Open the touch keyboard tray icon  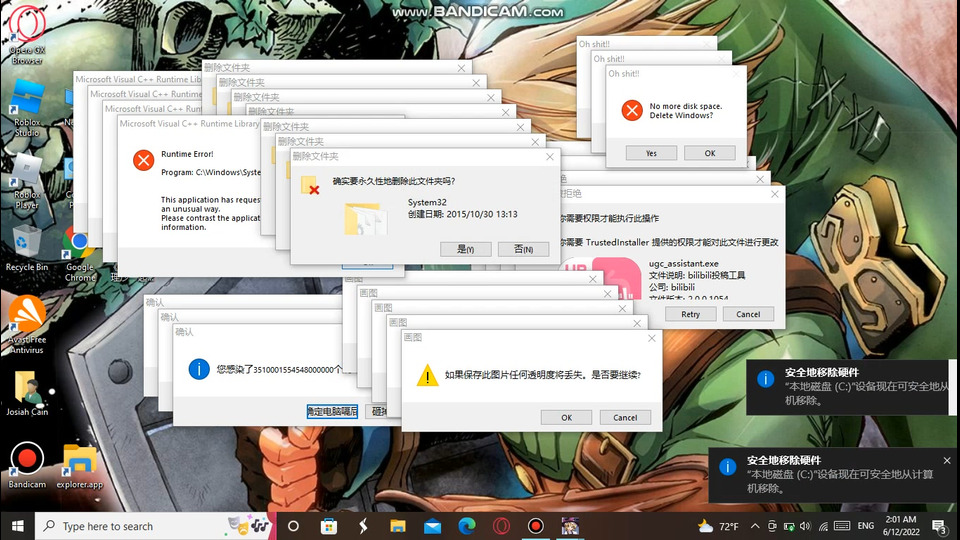(842, 526)
